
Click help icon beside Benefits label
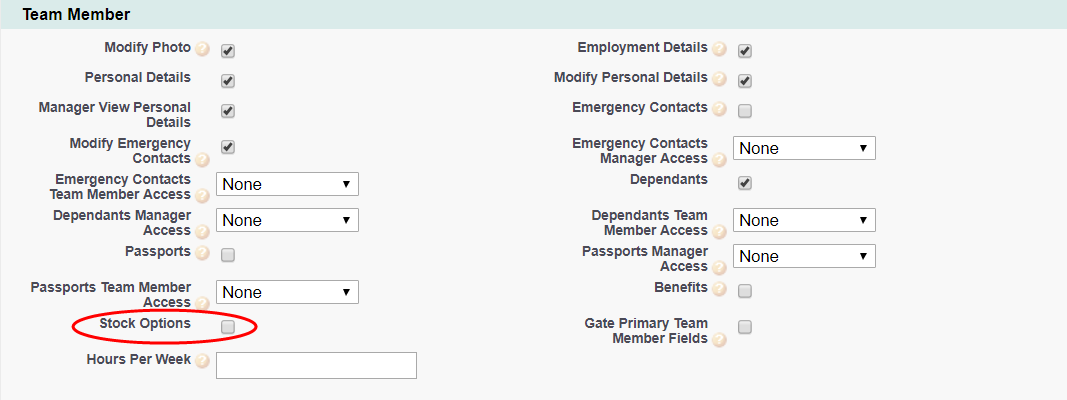719,290
